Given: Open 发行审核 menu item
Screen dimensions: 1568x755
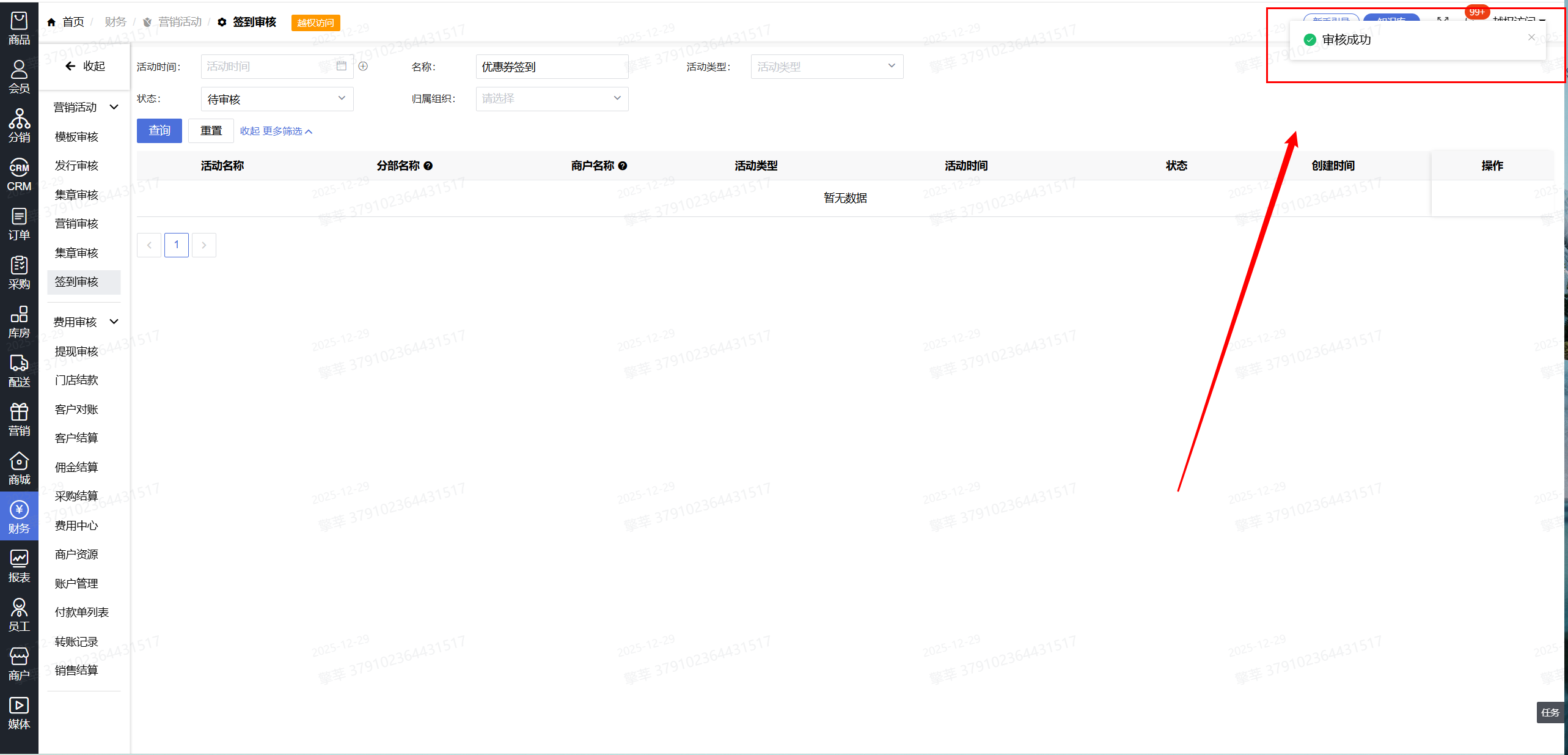Looking at the screenshot, I should click(76, 166).
